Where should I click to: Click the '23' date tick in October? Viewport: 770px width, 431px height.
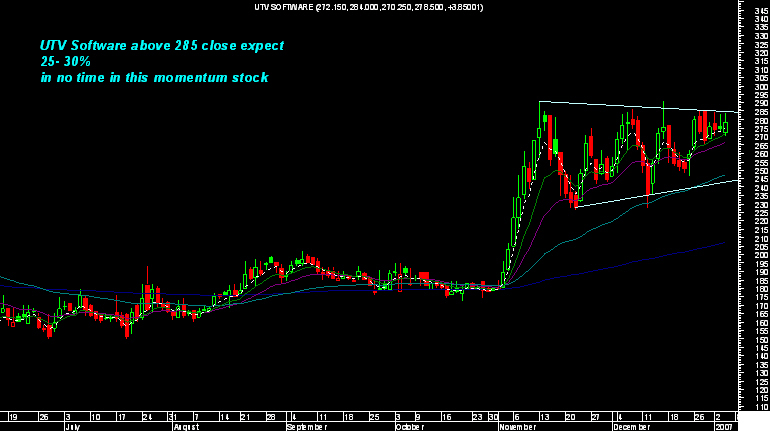click(x=477, y=417)
